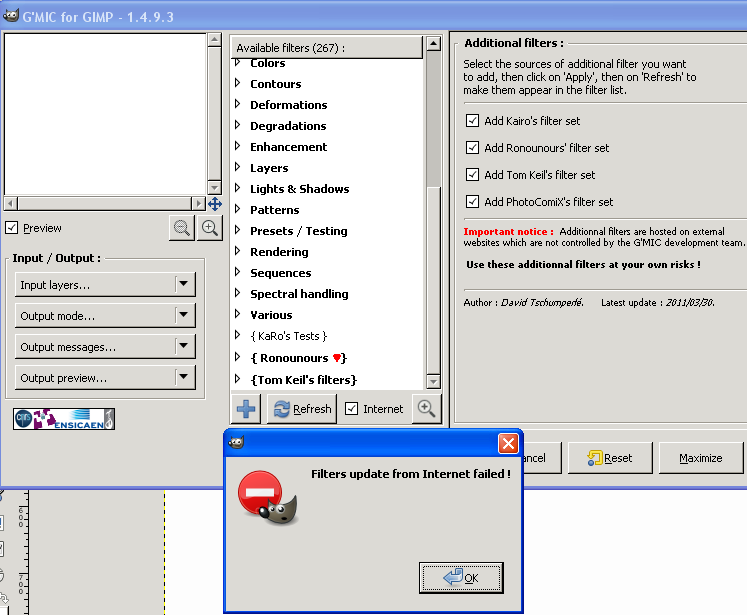This screenshot has height=615, width=747.
Task: Select the Spectral handling tree item
Action: pos(299,294)
